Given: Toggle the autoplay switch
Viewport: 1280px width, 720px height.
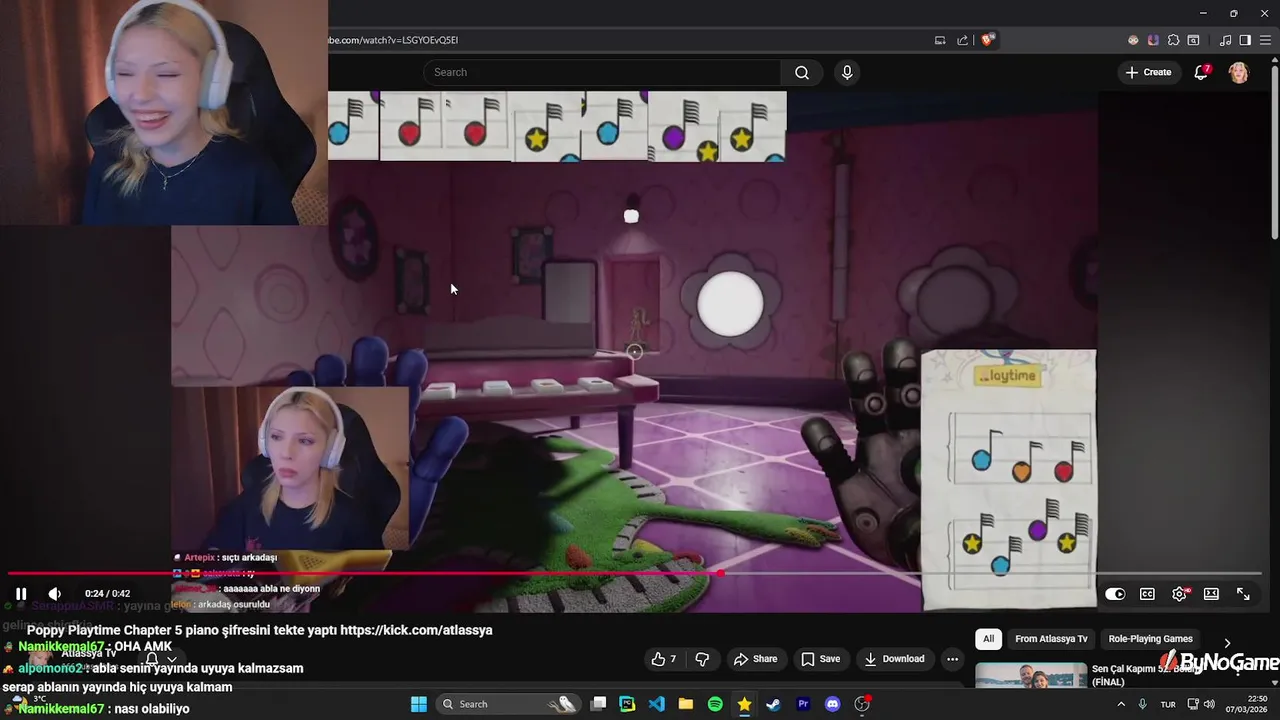Looking at the screenshot, I should (x=1115, y=594).
